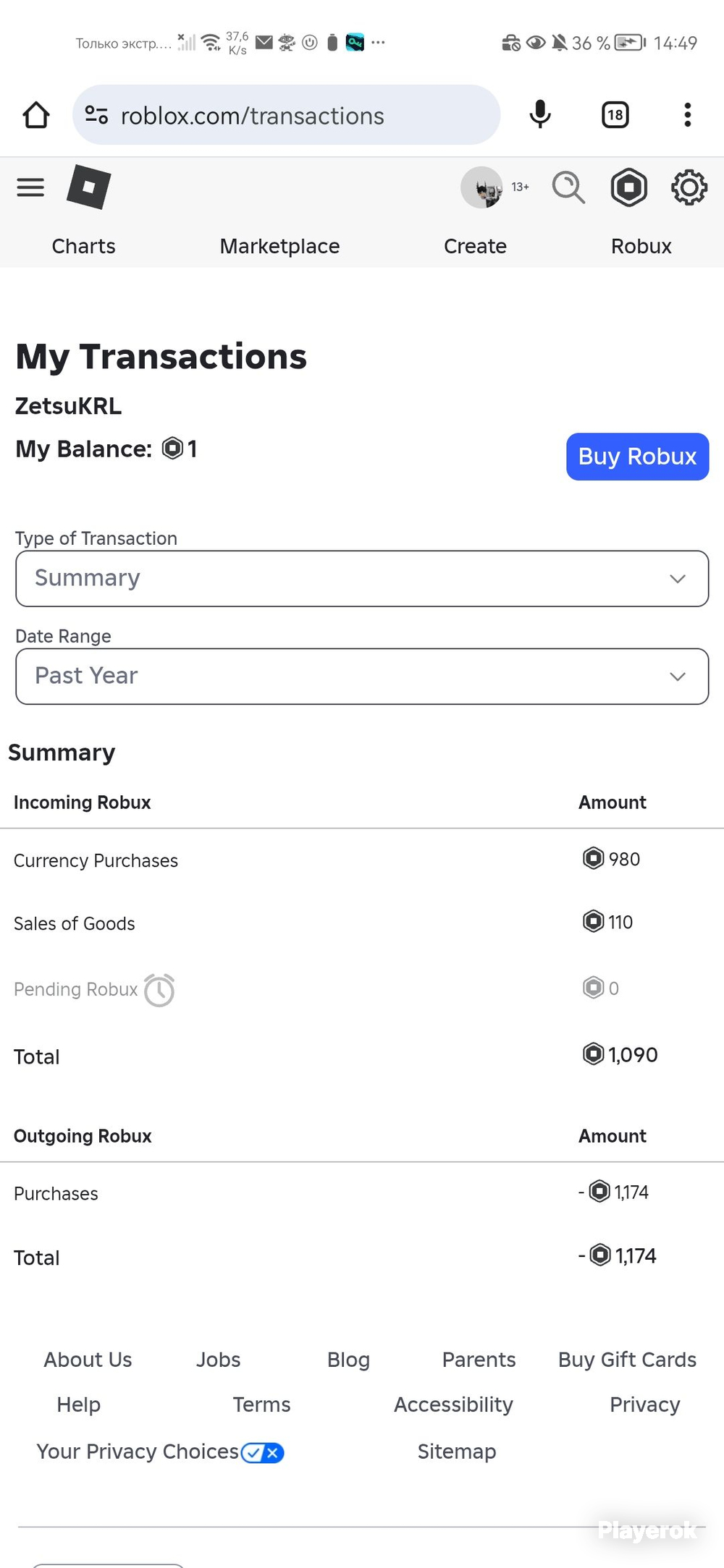Switch to the Charts tab
Screen dimensions: 724x1568
(83, 246)
